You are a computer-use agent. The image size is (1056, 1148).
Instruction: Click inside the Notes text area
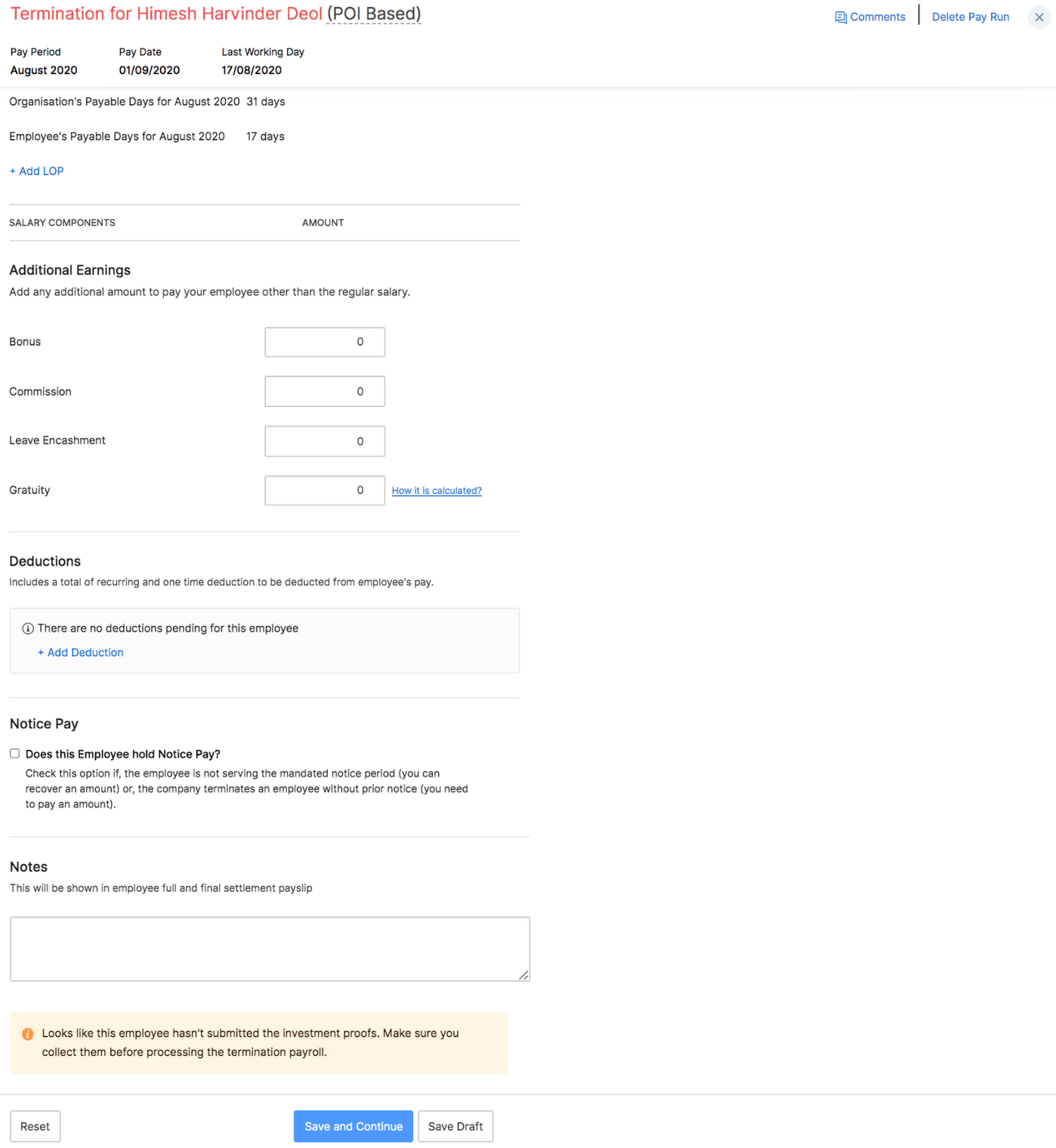pyautogui.click(x=270, y=949)
